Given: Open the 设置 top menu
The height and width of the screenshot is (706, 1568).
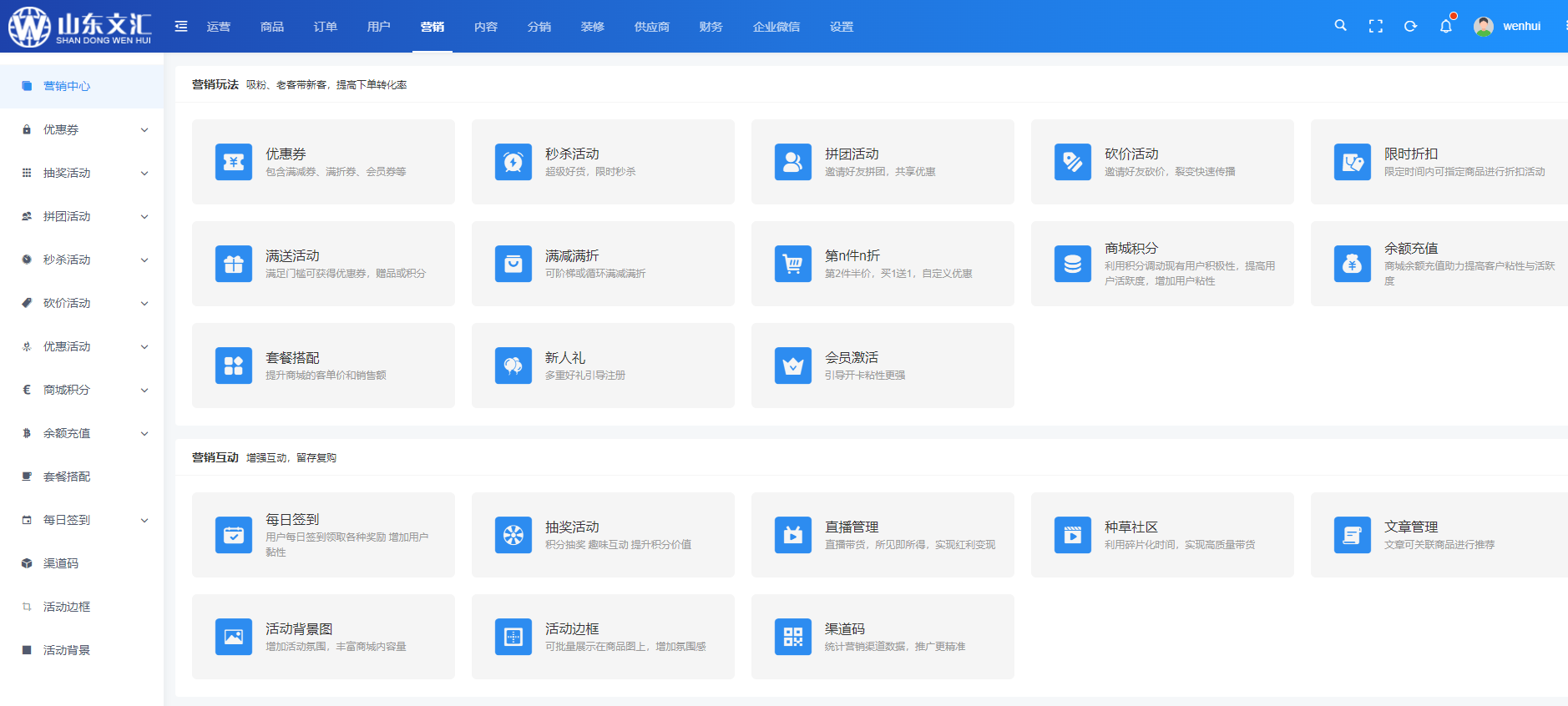Looking at the screenshot, I should (842, 27).
